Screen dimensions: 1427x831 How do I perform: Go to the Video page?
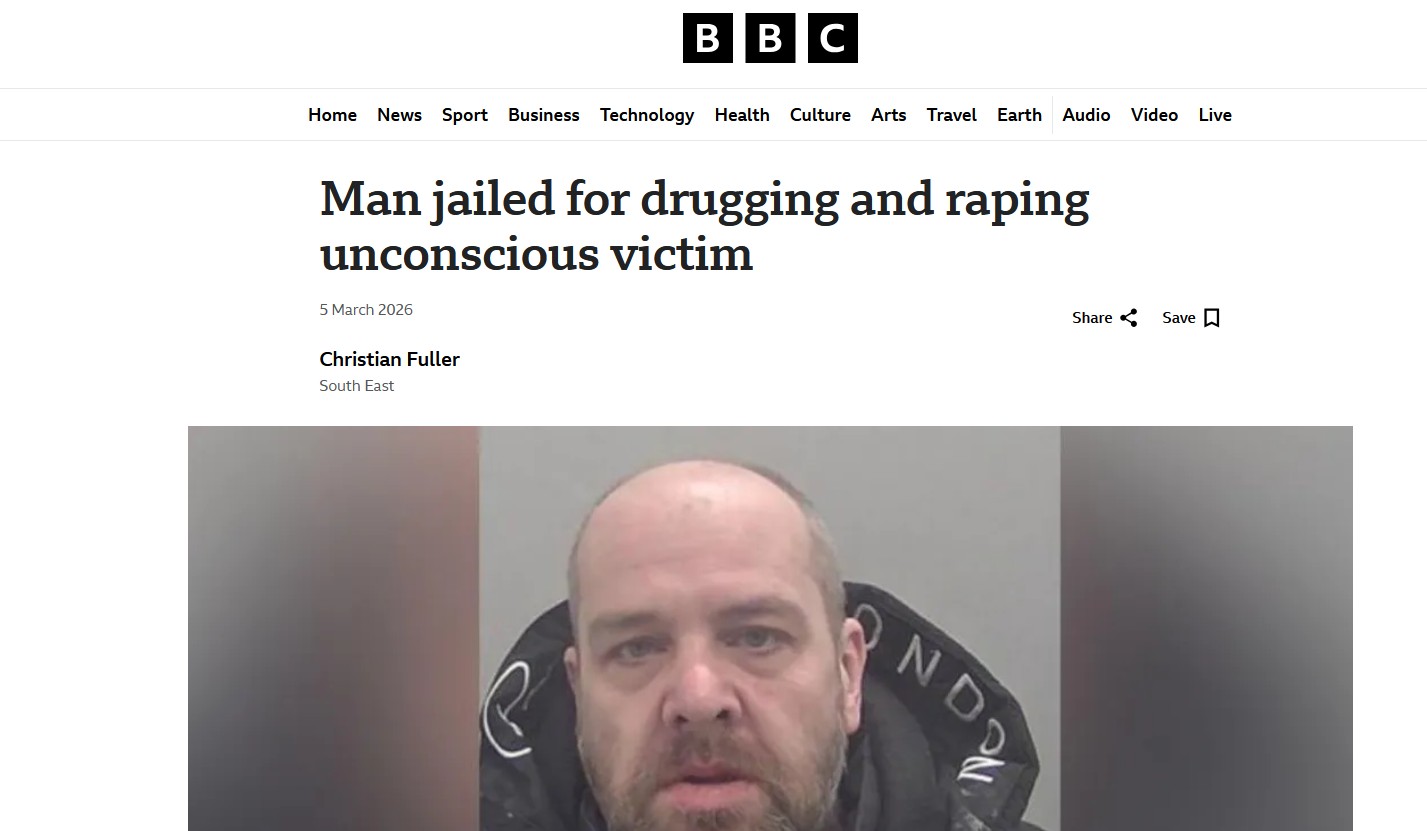point(1154,115)
